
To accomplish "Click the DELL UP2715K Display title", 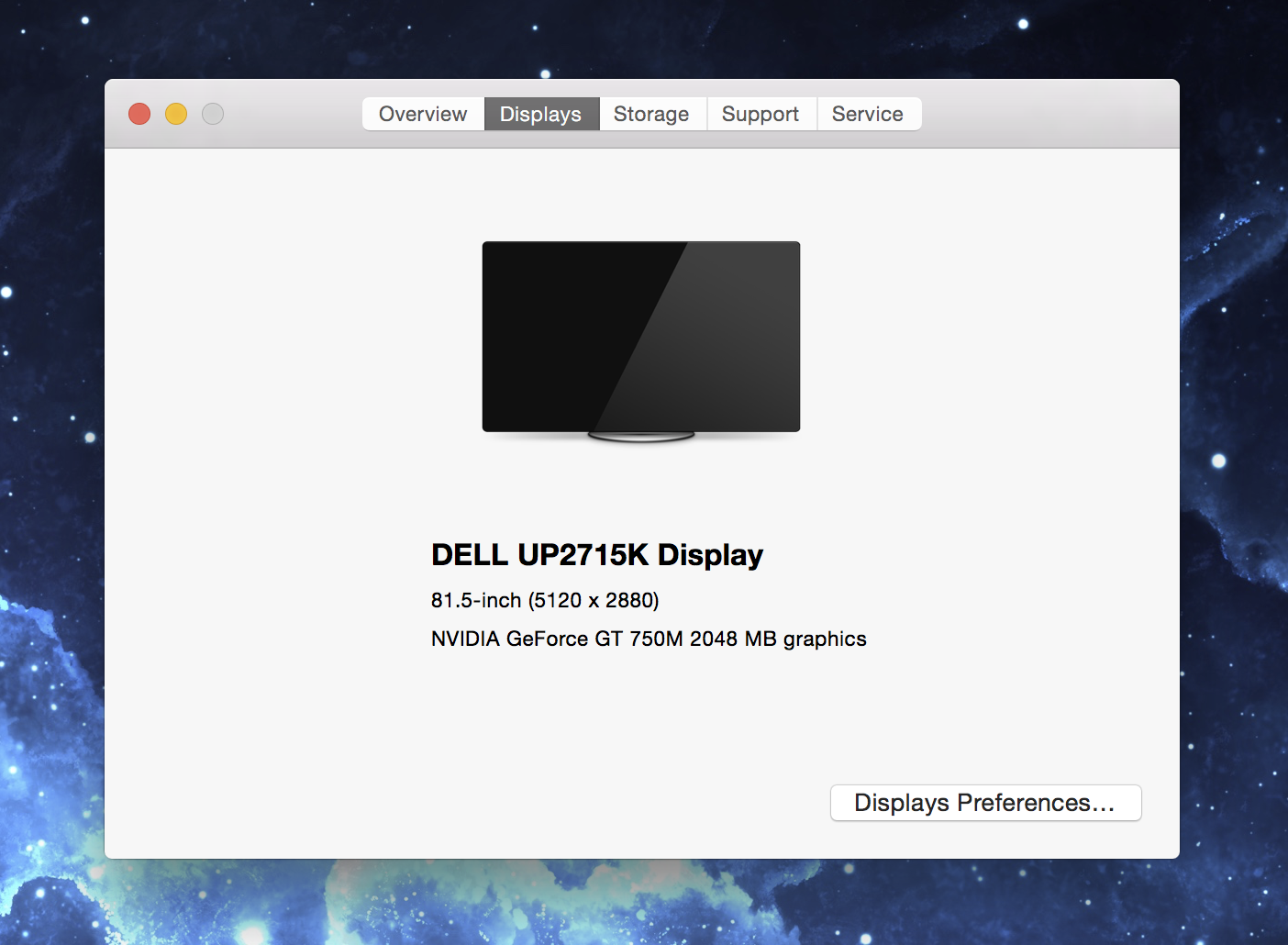I will pos(597,555).
